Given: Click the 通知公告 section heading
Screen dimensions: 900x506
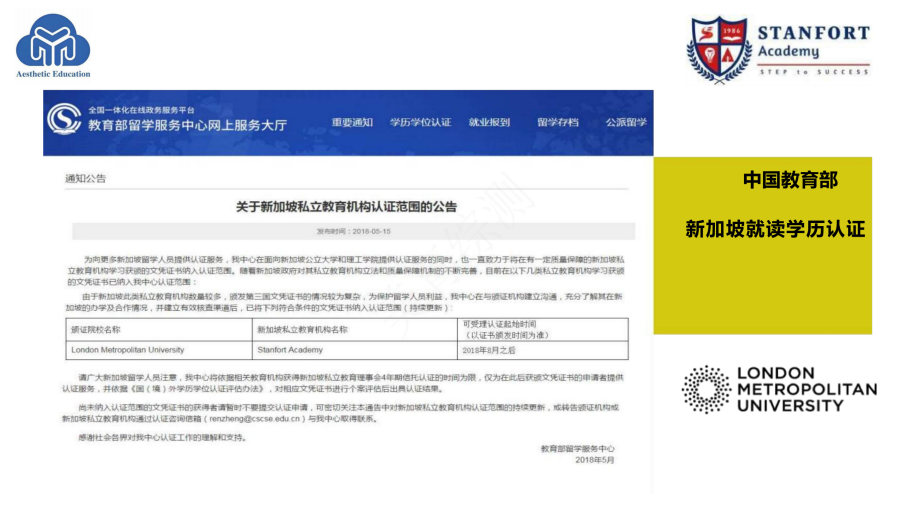Looking at the screenshot, I should pyautogui.click(x=86, y=178).
